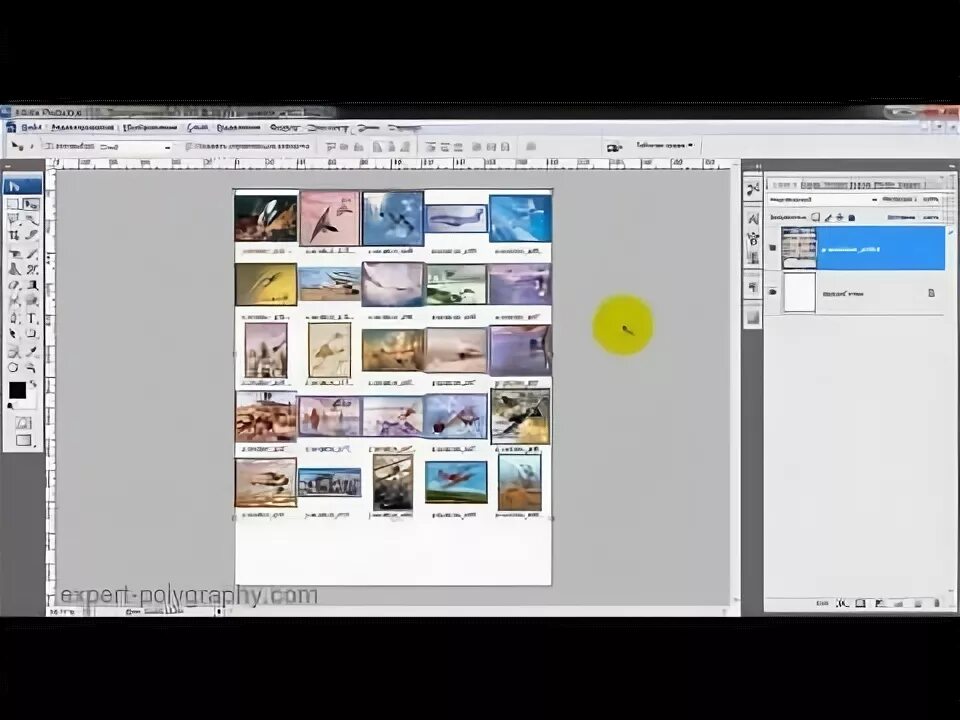The width and height of the screenshot is (960, 720).
Task: Toggle Lock image pixels
Action: (828, 217)
